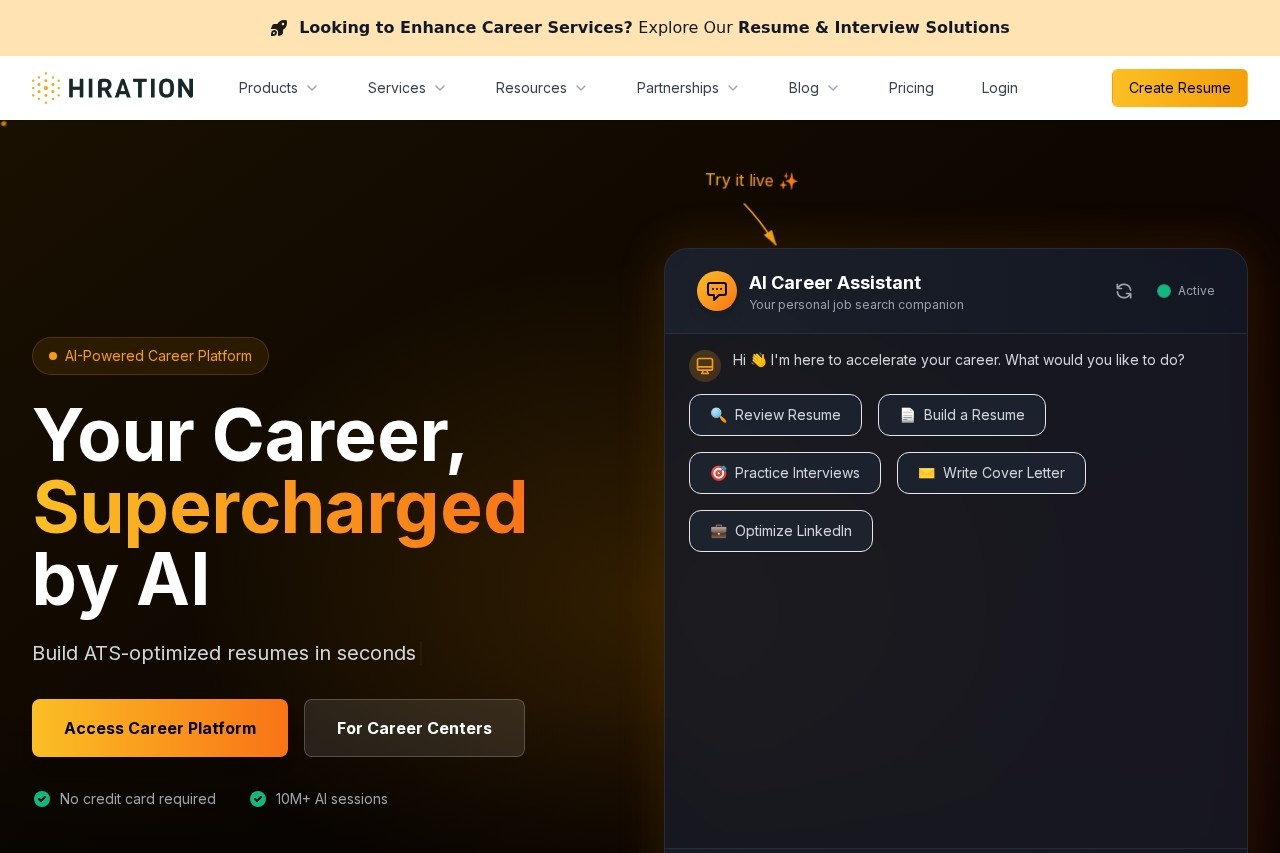Expand the Products dropdown menu
Screen dimensions: 1280x853
278,88
